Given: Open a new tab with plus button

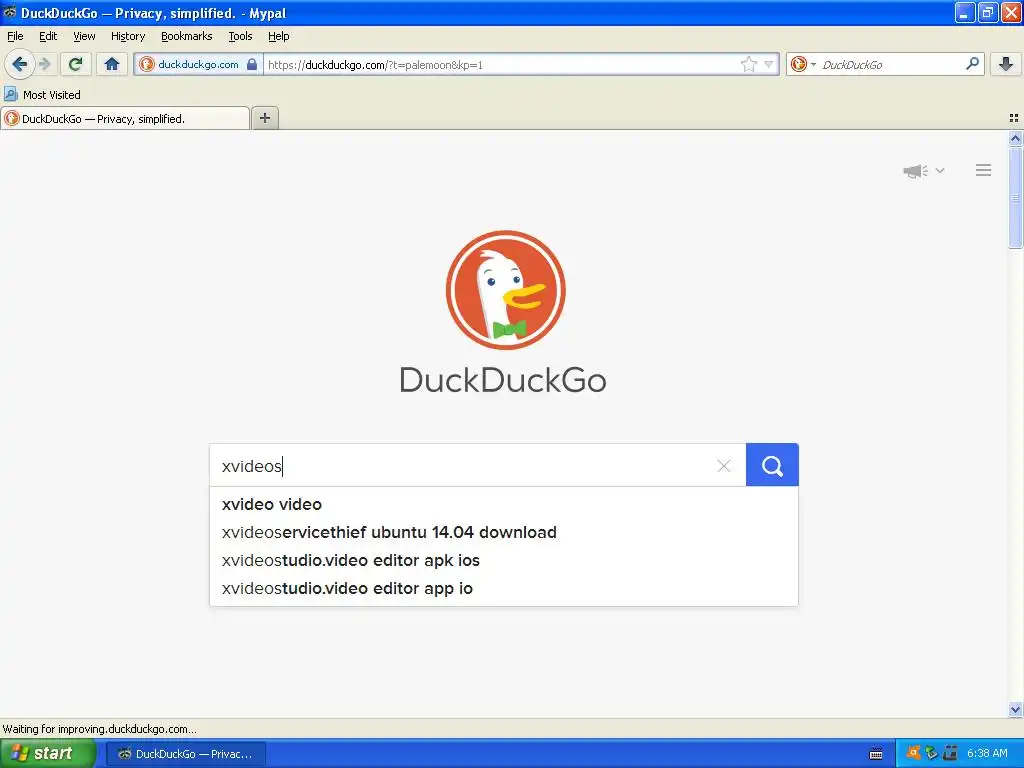Looking at the screenshot, I should coord(264,118).
